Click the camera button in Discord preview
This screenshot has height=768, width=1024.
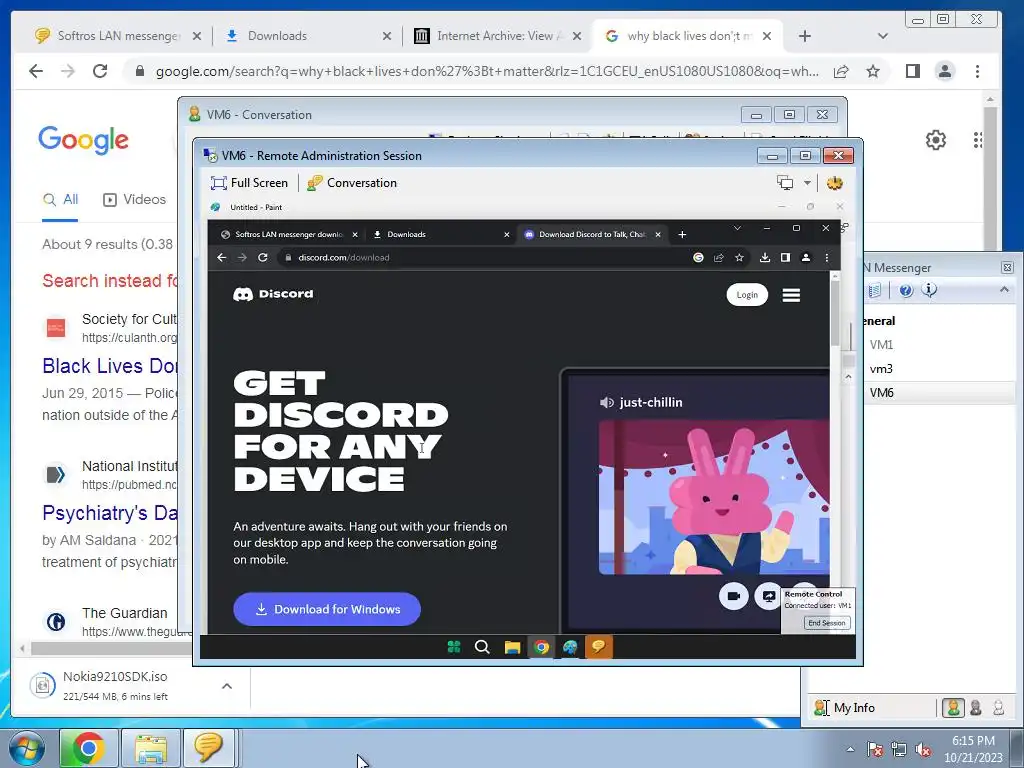click(x=733, y=596)
